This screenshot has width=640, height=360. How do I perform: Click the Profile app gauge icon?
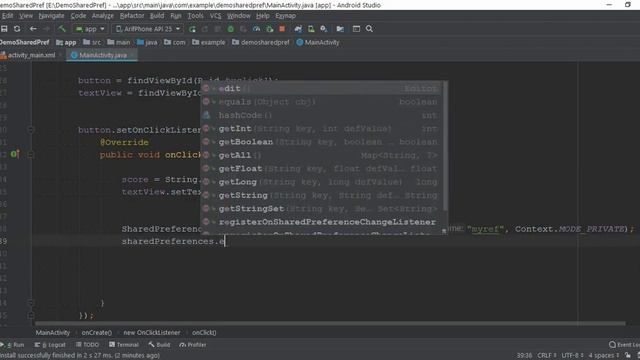tap(256, 29)
